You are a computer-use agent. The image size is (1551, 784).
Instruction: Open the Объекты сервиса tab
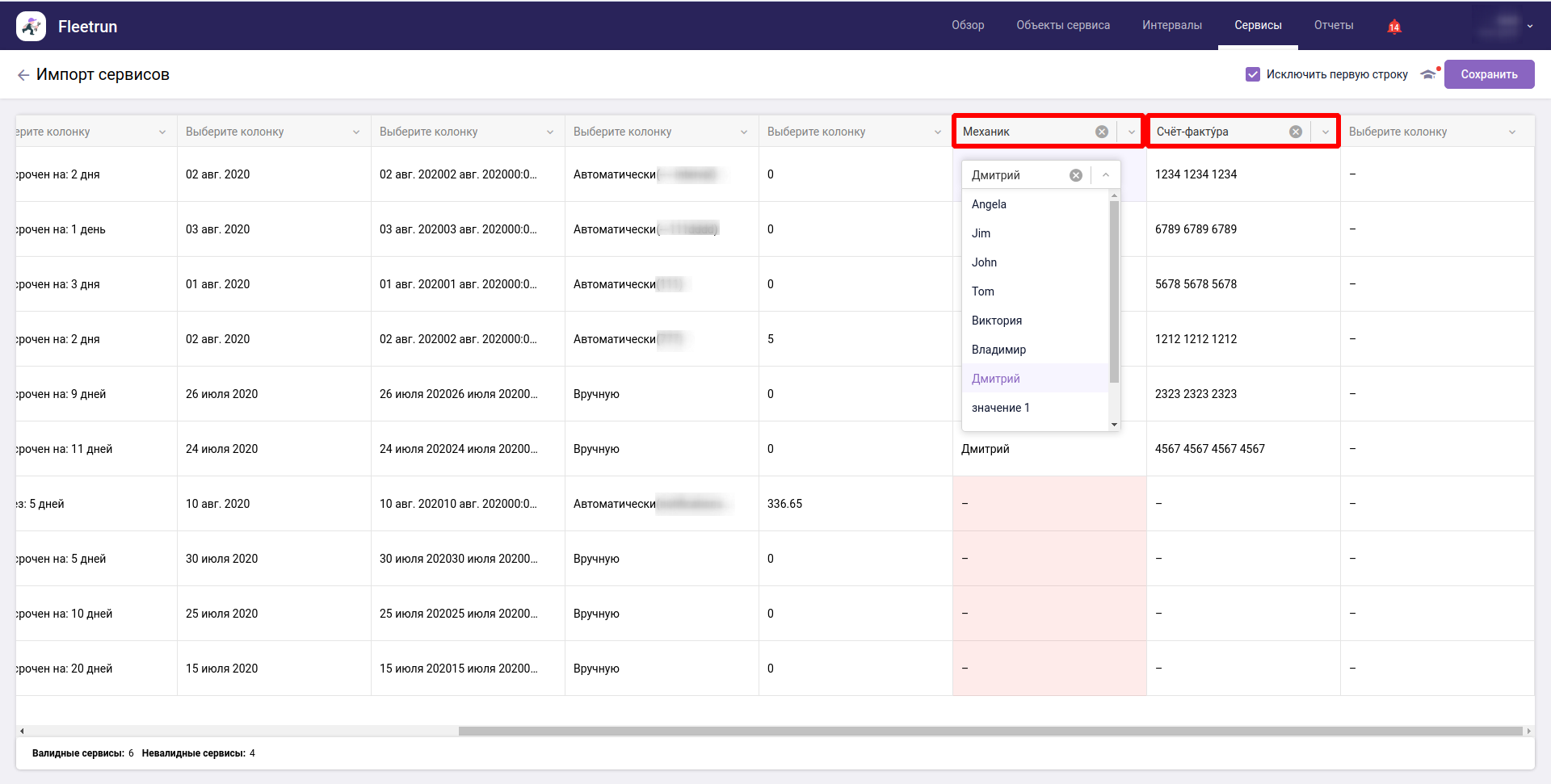point(1062,26)
